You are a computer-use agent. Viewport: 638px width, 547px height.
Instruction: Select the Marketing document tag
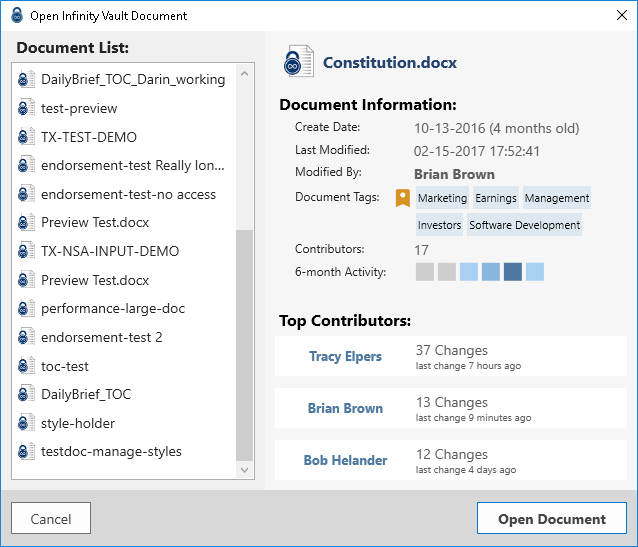(442, 198)
